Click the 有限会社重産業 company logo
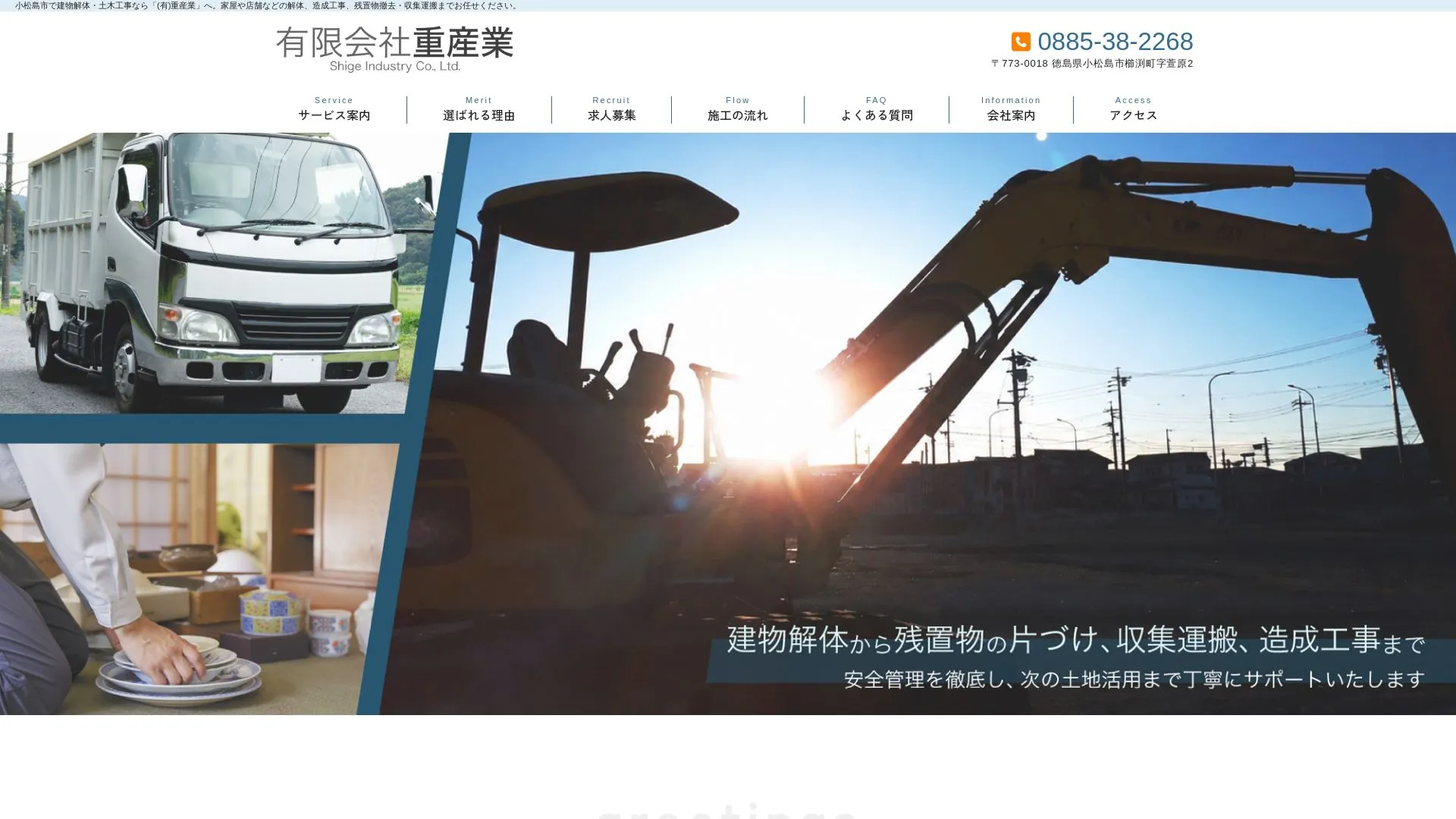1456x819 pixels. tap(394, 49)
